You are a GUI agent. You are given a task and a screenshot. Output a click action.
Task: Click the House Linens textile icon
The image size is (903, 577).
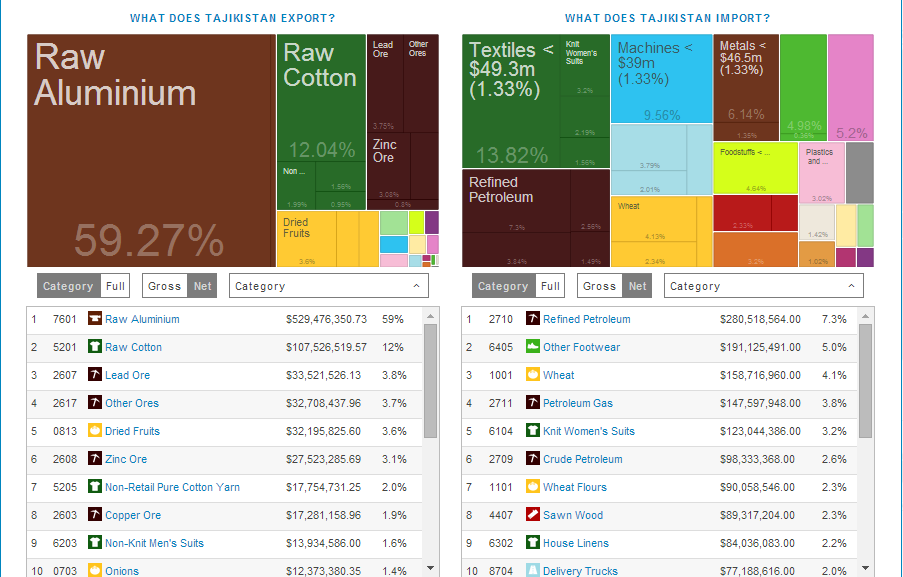[x=532, y=544]
